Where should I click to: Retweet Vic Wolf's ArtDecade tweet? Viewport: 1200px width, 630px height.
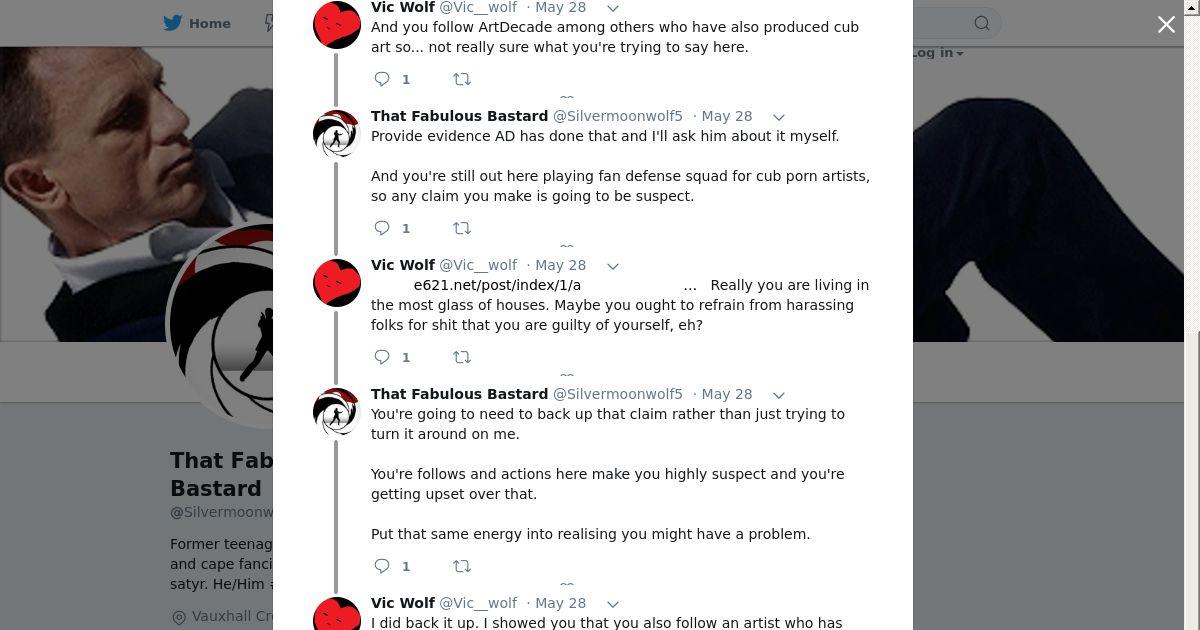point(462,79)
